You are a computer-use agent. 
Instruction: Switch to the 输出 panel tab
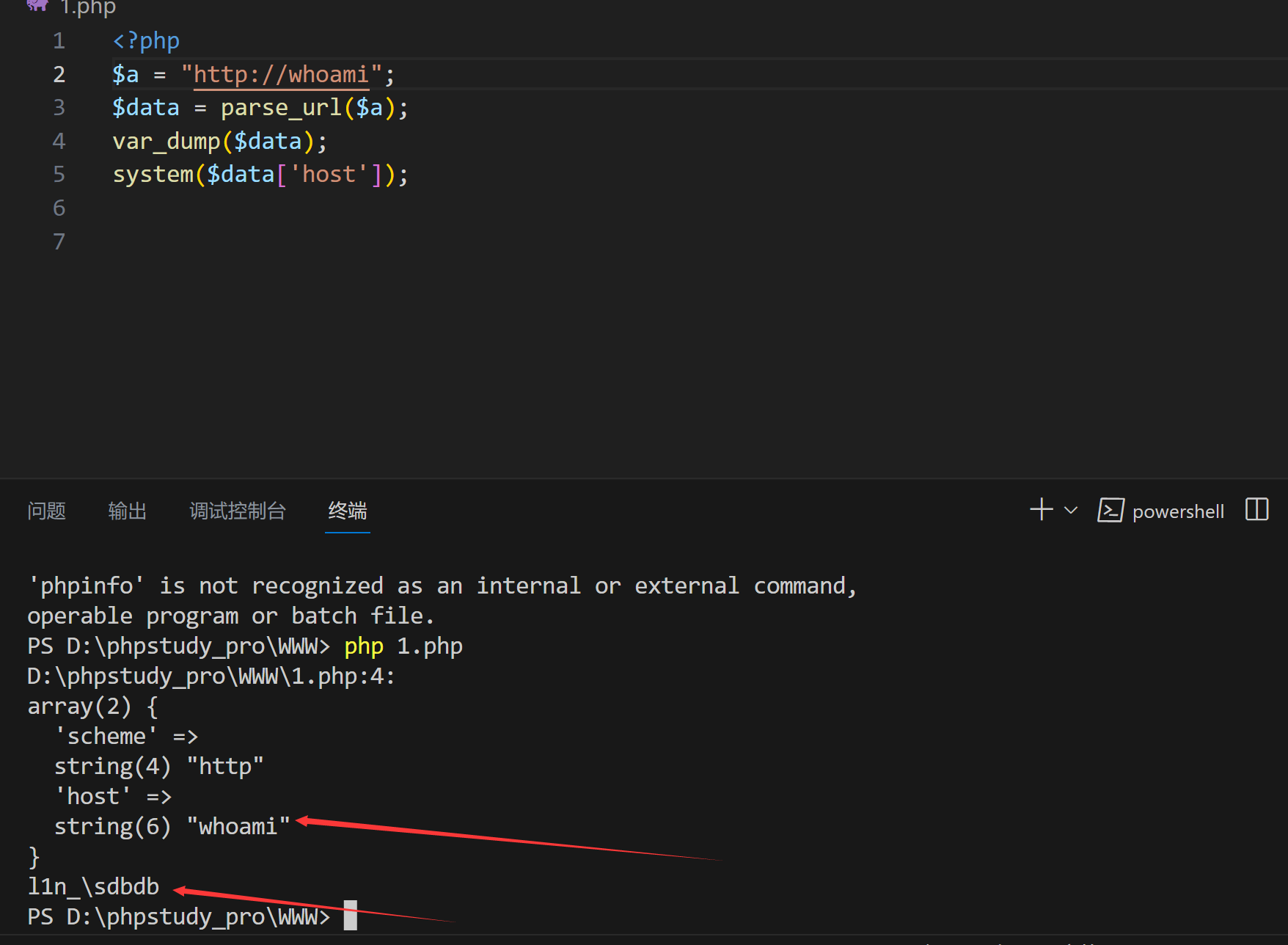point(128,511)
